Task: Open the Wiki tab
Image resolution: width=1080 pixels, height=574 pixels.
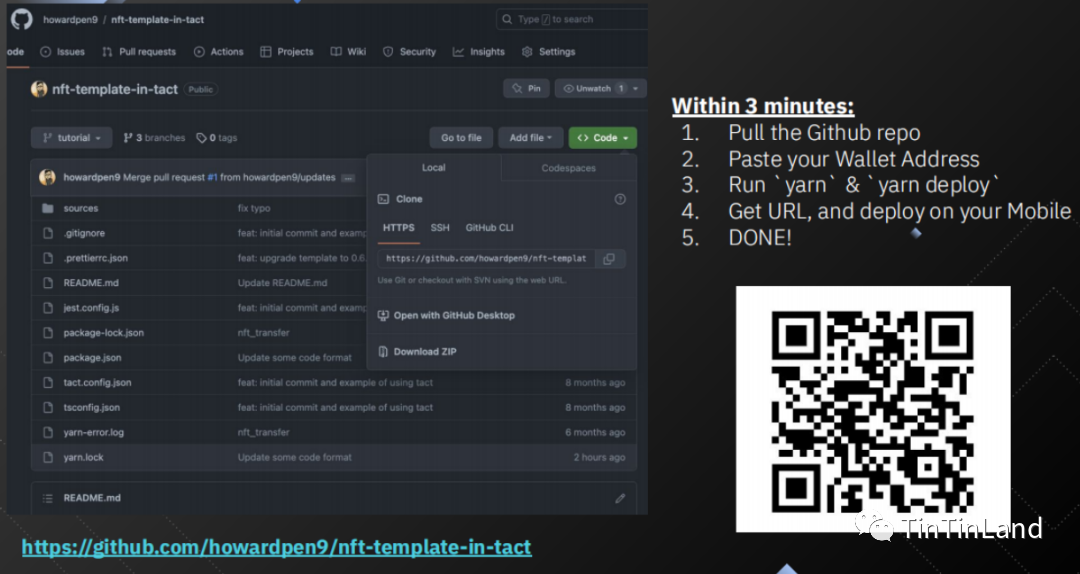Action: click(x=349, y=52)
